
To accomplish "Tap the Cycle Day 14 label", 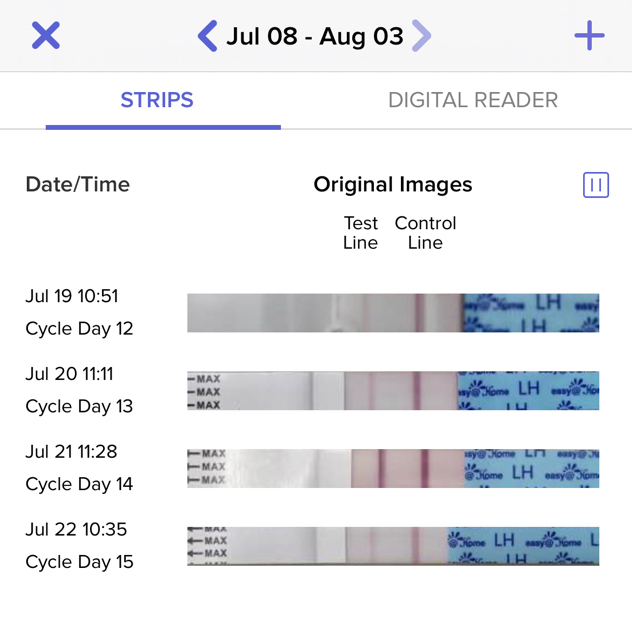I will [x=79, y=484].
